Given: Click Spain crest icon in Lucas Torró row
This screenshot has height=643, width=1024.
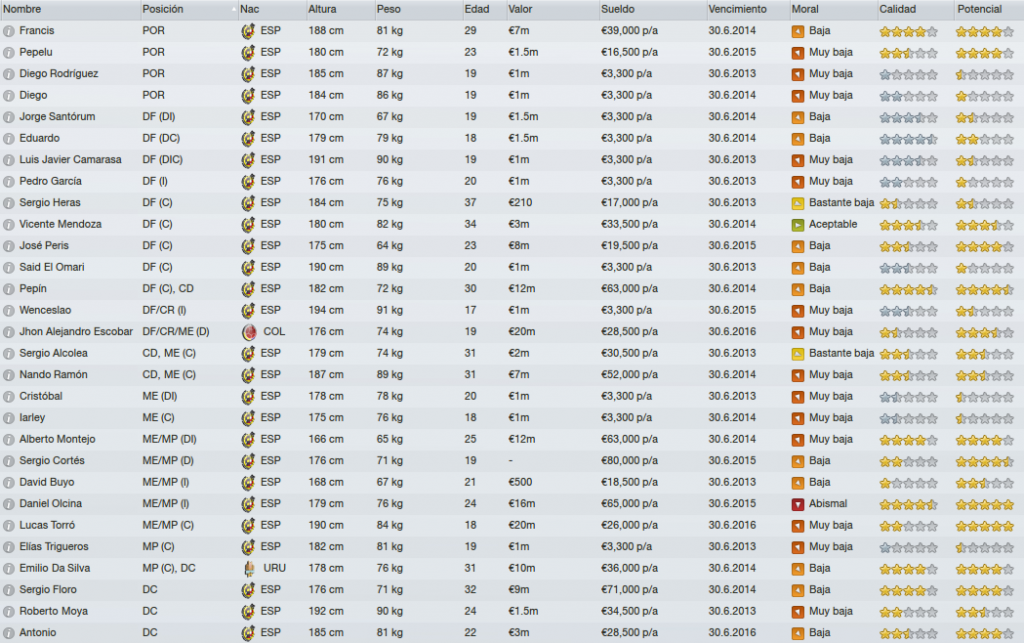Looking at the screenshot, I should pos(248,525).
